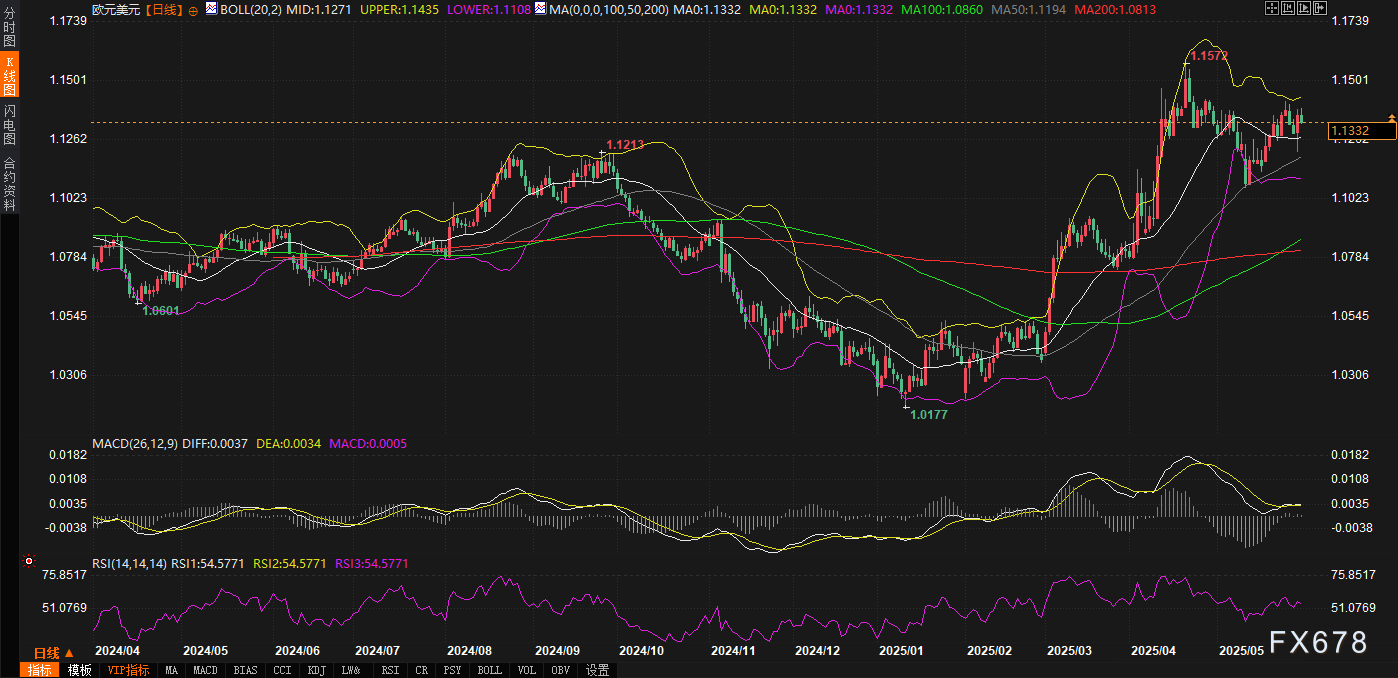
Task: Click the BOLL indicator settings icon
Action: coord(210,9)
